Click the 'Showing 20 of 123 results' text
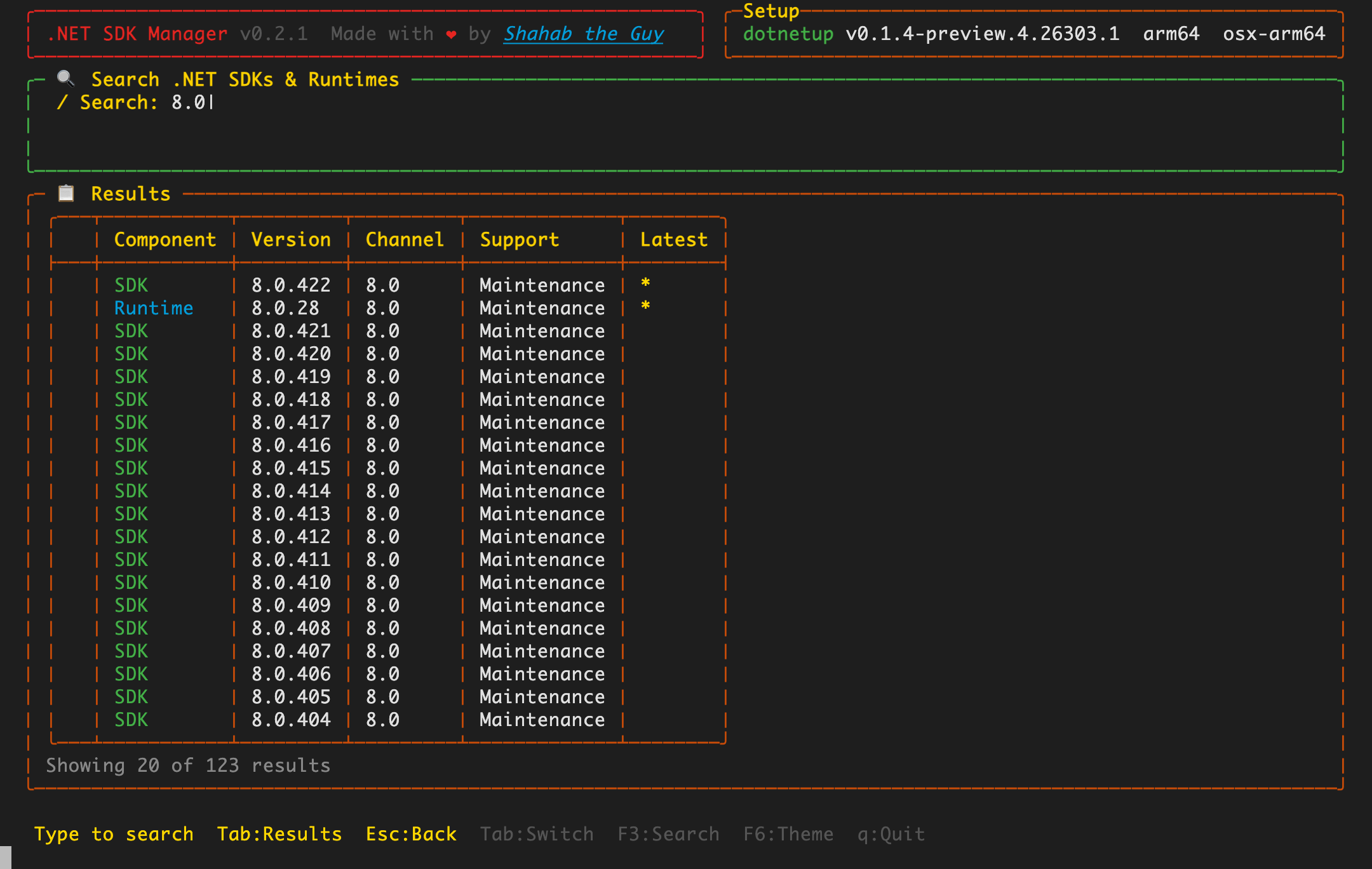1372x869 pixels. (188, 765)
